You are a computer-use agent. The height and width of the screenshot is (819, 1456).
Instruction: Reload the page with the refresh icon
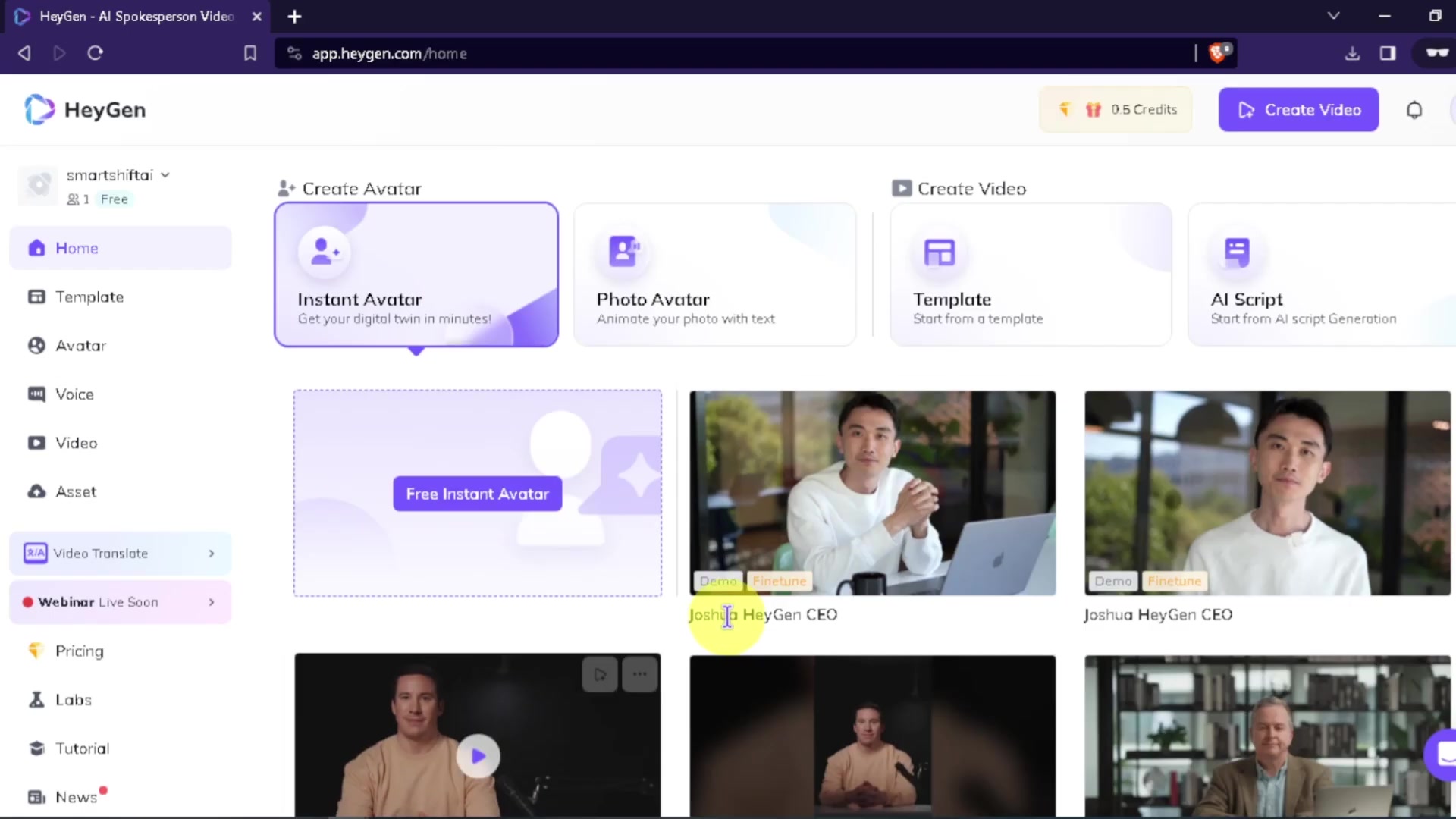(95, 53)
